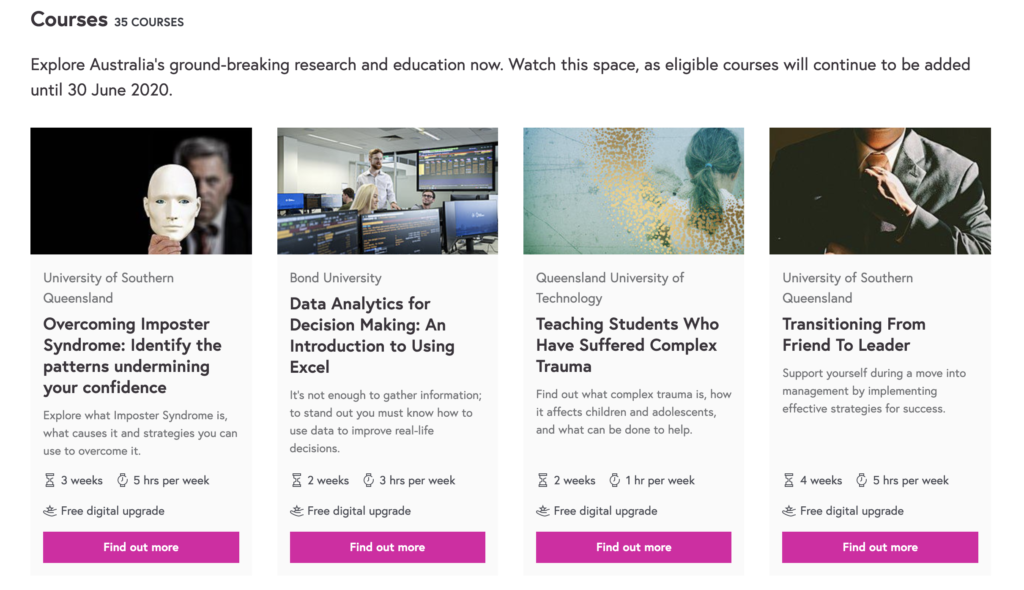Open Transitioning From Friend To Leader title
Image resolution: width=1024 pixels, height=590 pixels.
click(x=854, y=335)
